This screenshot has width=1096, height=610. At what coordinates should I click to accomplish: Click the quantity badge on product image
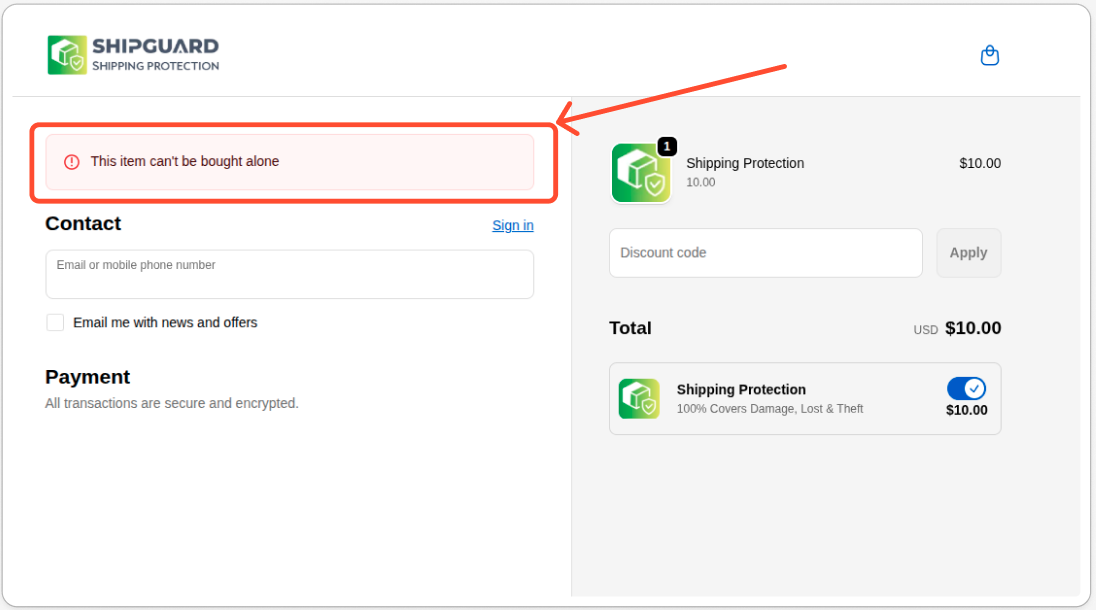667,147
